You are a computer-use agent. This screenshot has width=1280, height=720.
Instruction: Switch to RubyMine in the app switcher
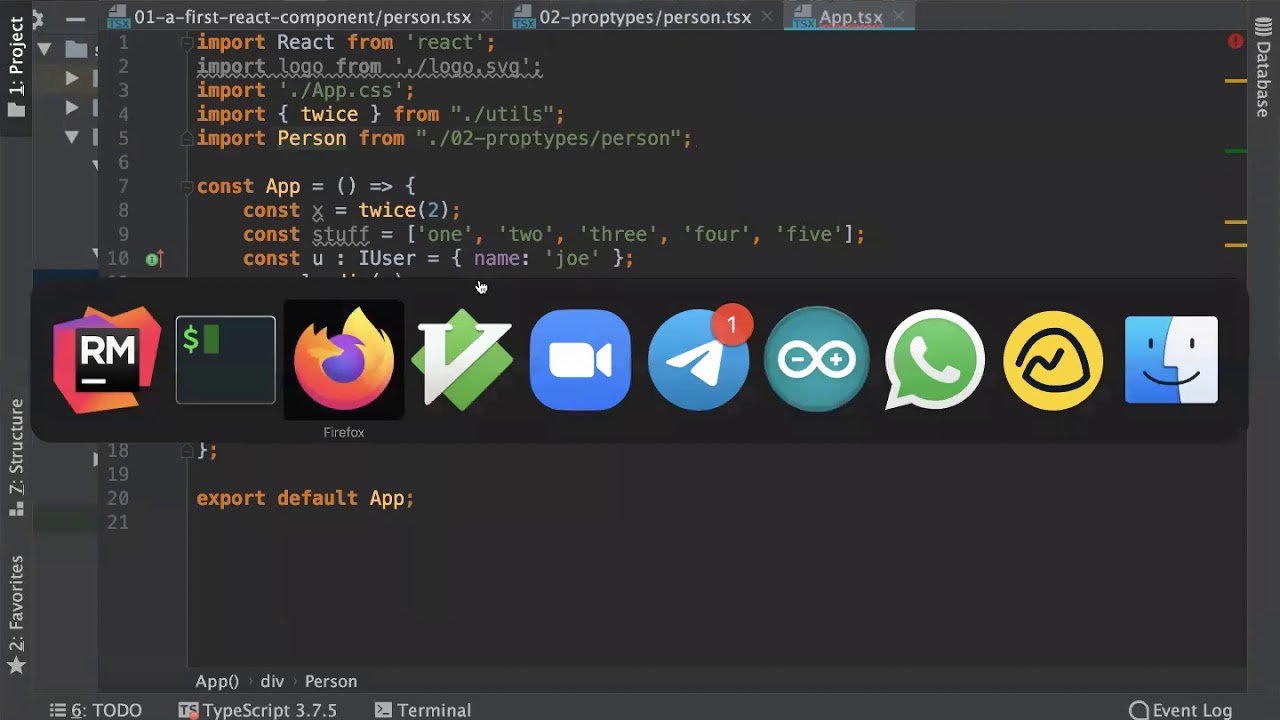107,360
